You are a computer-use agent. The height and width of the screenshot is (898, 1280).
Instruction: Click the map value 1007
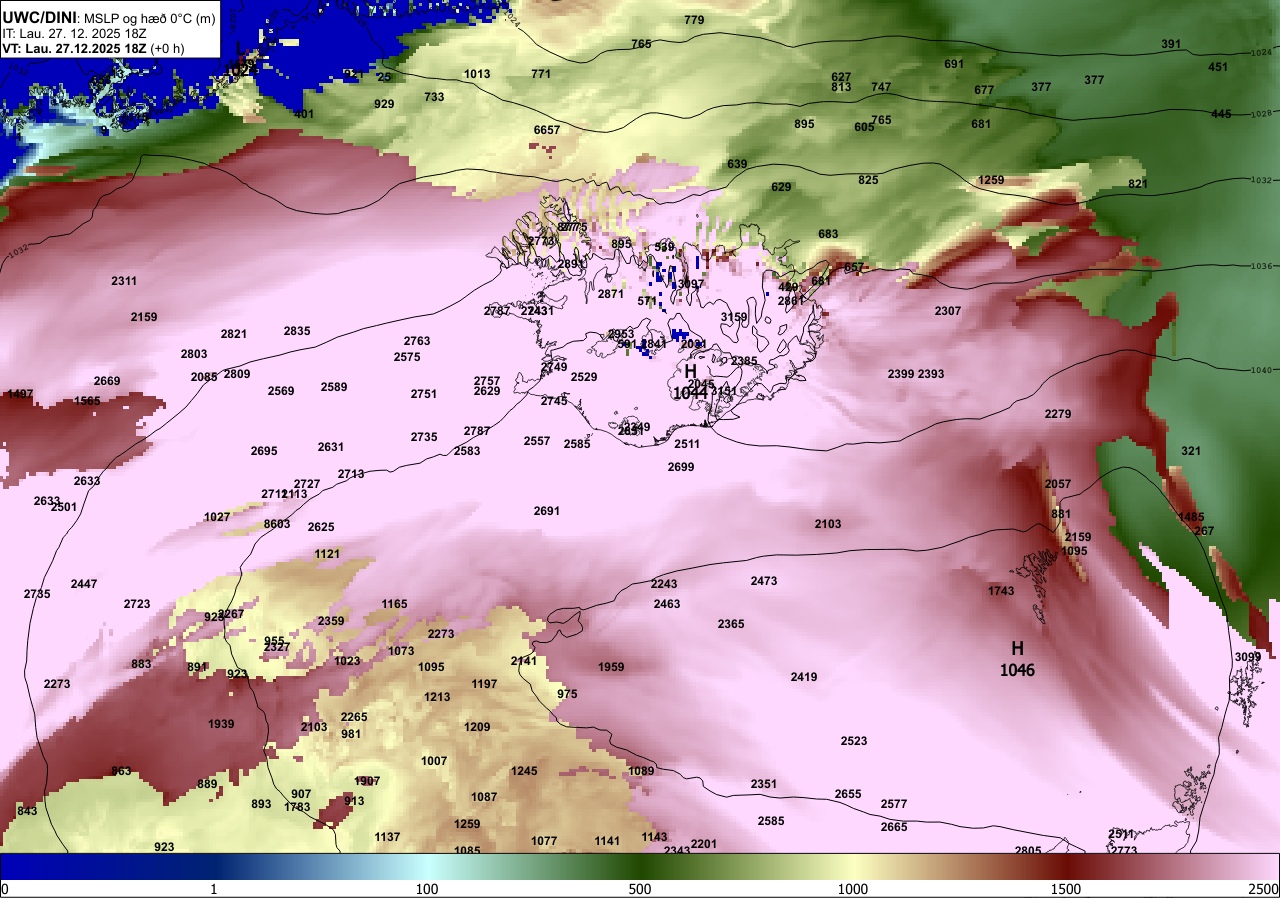pos(434,761)
